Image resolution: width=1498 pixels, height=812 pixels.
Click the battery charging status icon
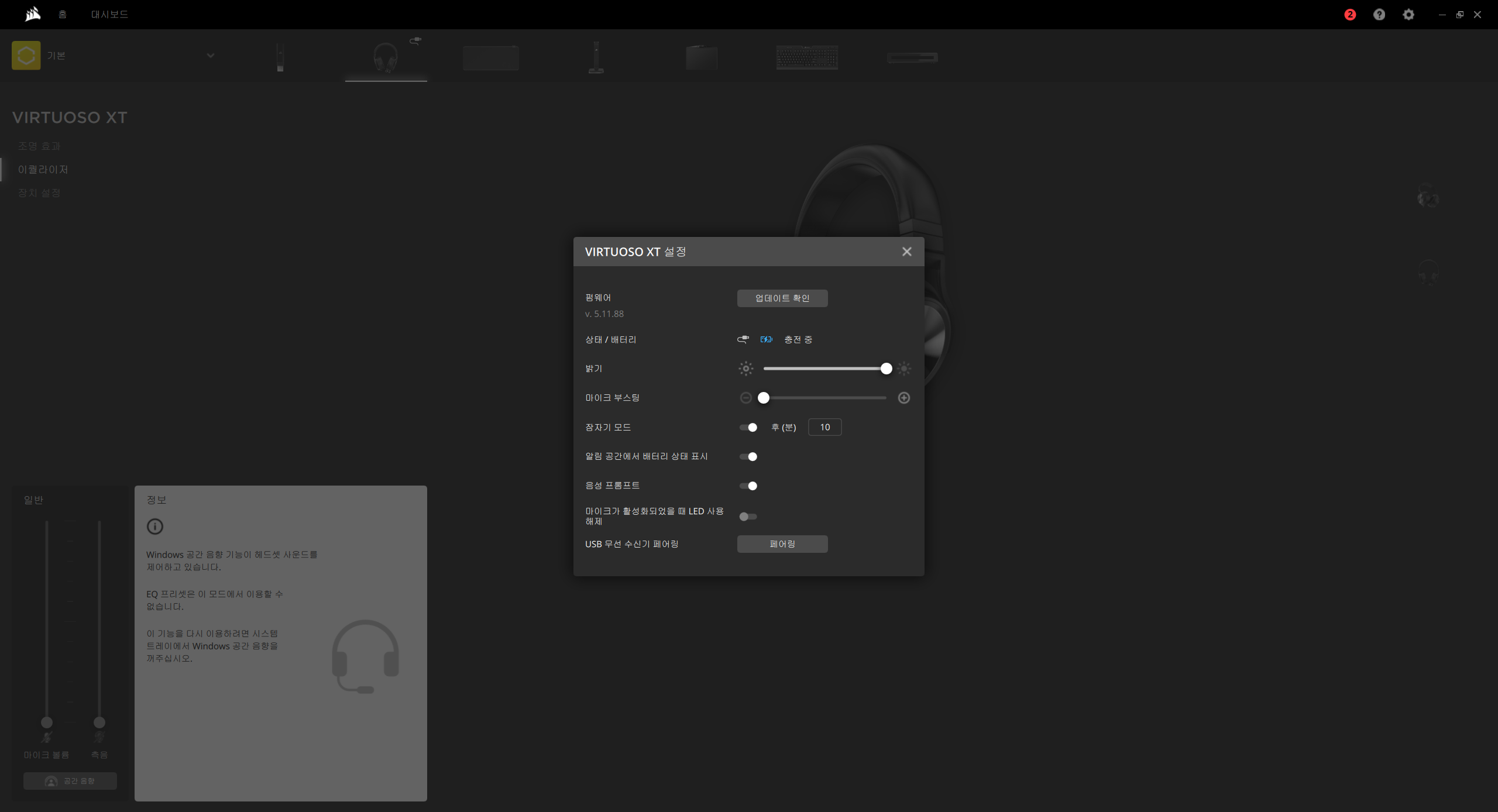766,339
